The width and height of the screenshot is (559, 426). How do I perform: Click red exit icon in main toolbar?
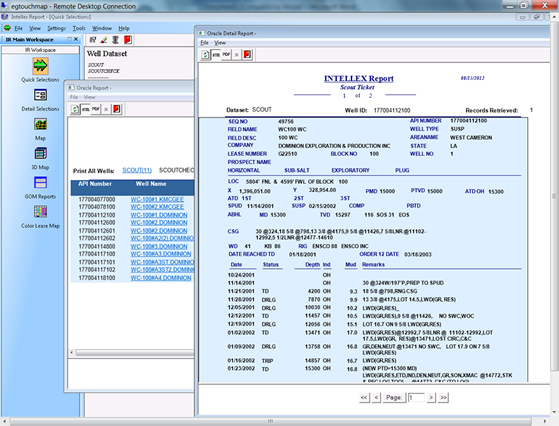pyautogui.click(x=128, y=40)
